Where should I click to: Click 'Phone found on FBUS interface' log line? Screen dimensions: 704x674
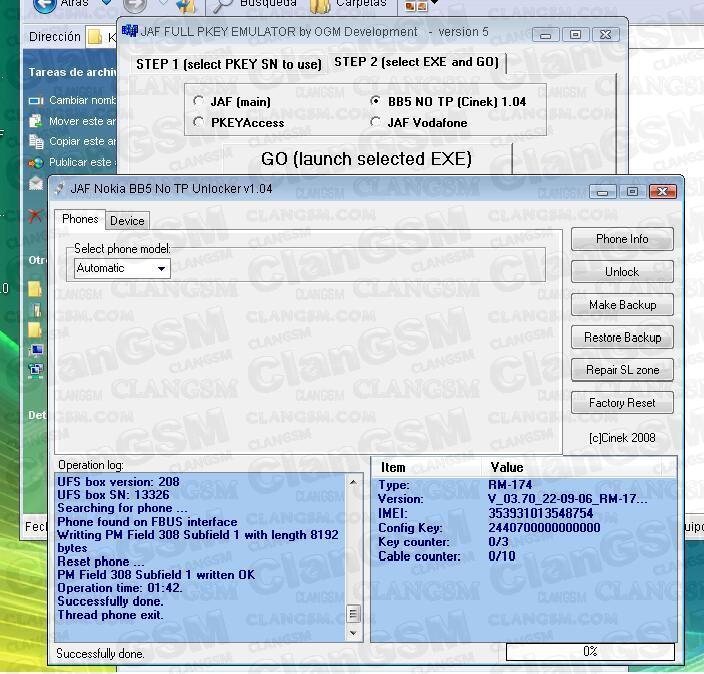click(147, 522)
